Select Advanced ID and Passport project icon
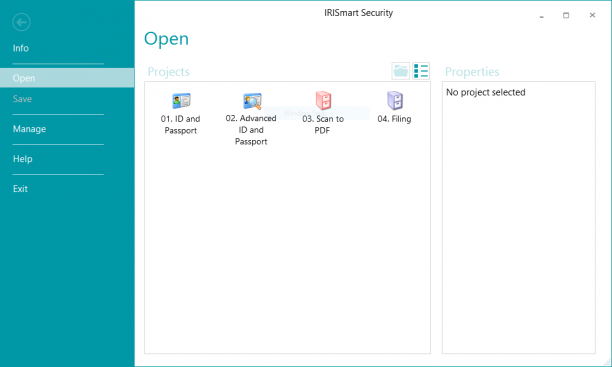612x367 pixels. [252, 101]
